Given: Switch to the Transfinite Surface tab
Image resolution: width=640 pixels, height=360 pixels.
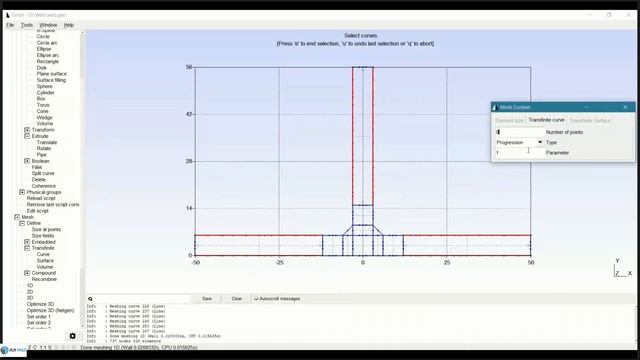Looking at the screenshot, I should pos(590,120).
